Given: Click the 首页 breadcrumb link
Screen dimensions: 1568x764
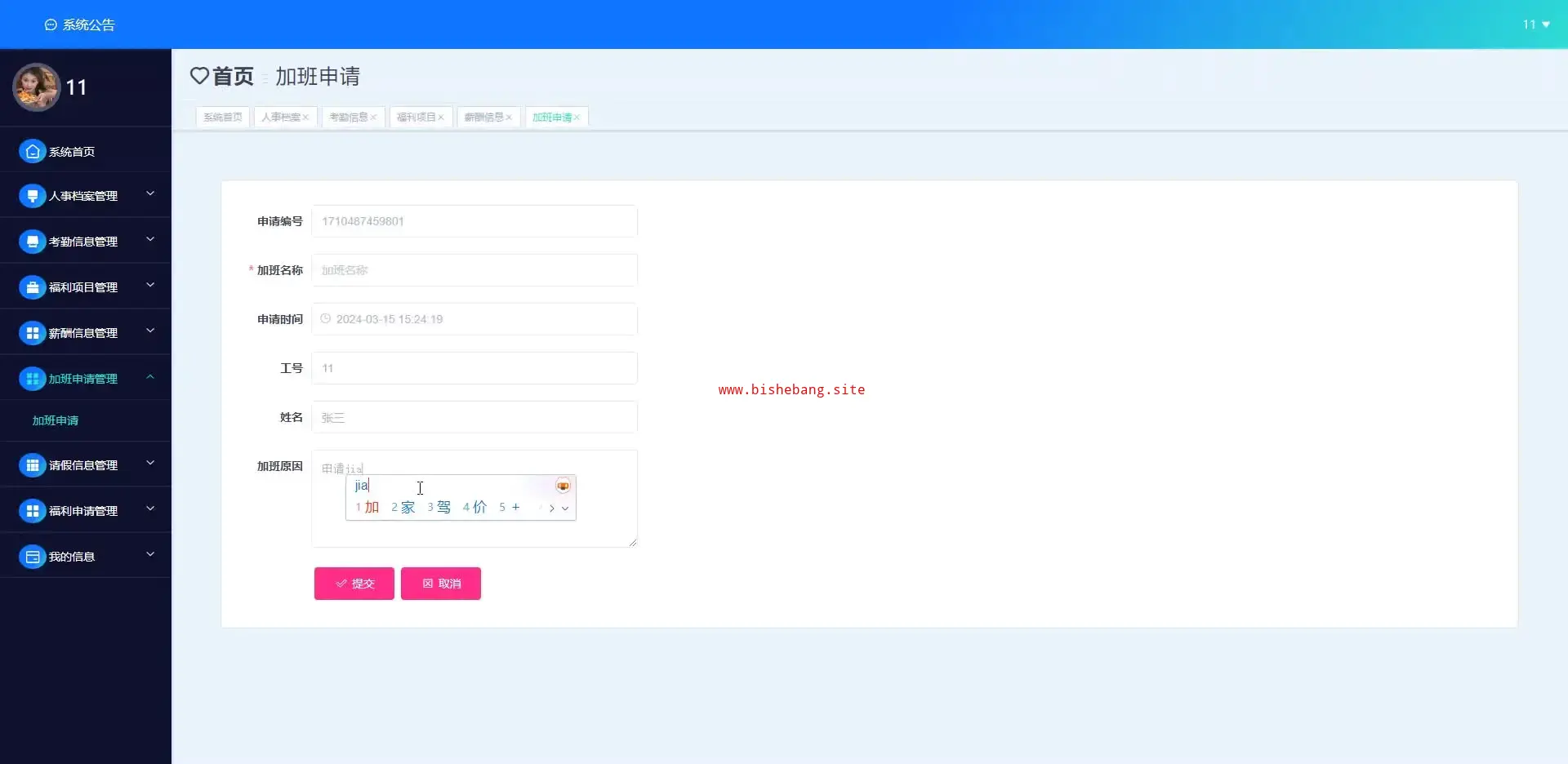Looking at the screenshot, I should pos(234,76).
